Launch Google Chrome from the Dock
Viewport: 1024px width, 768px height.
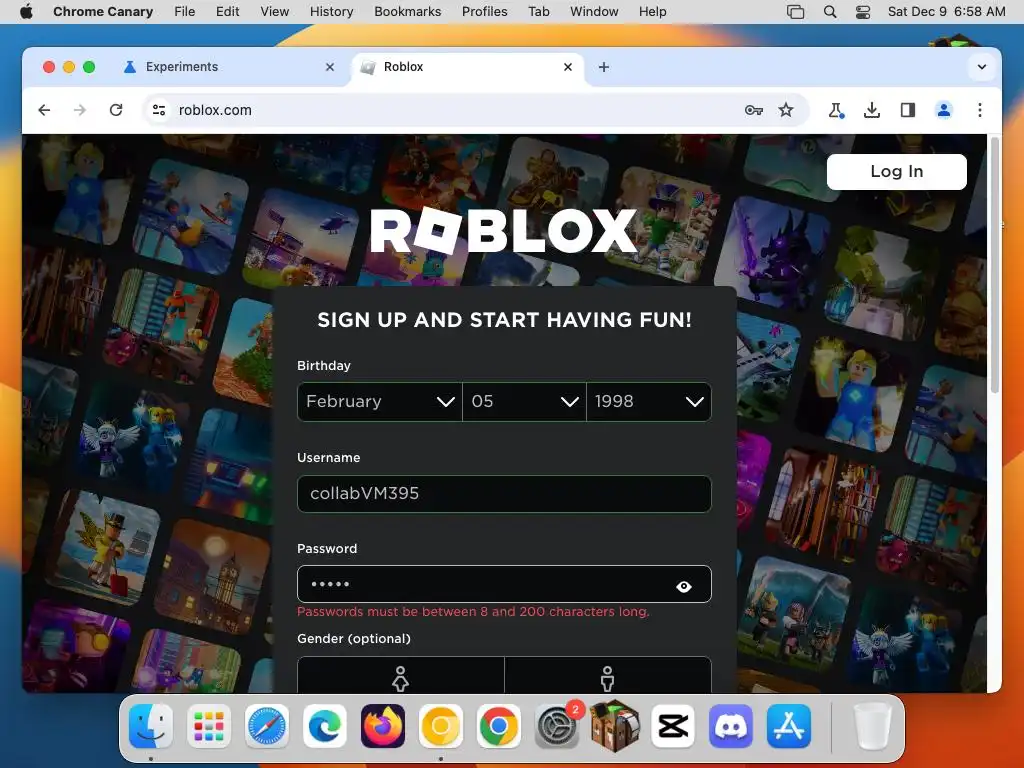[498, 726]
